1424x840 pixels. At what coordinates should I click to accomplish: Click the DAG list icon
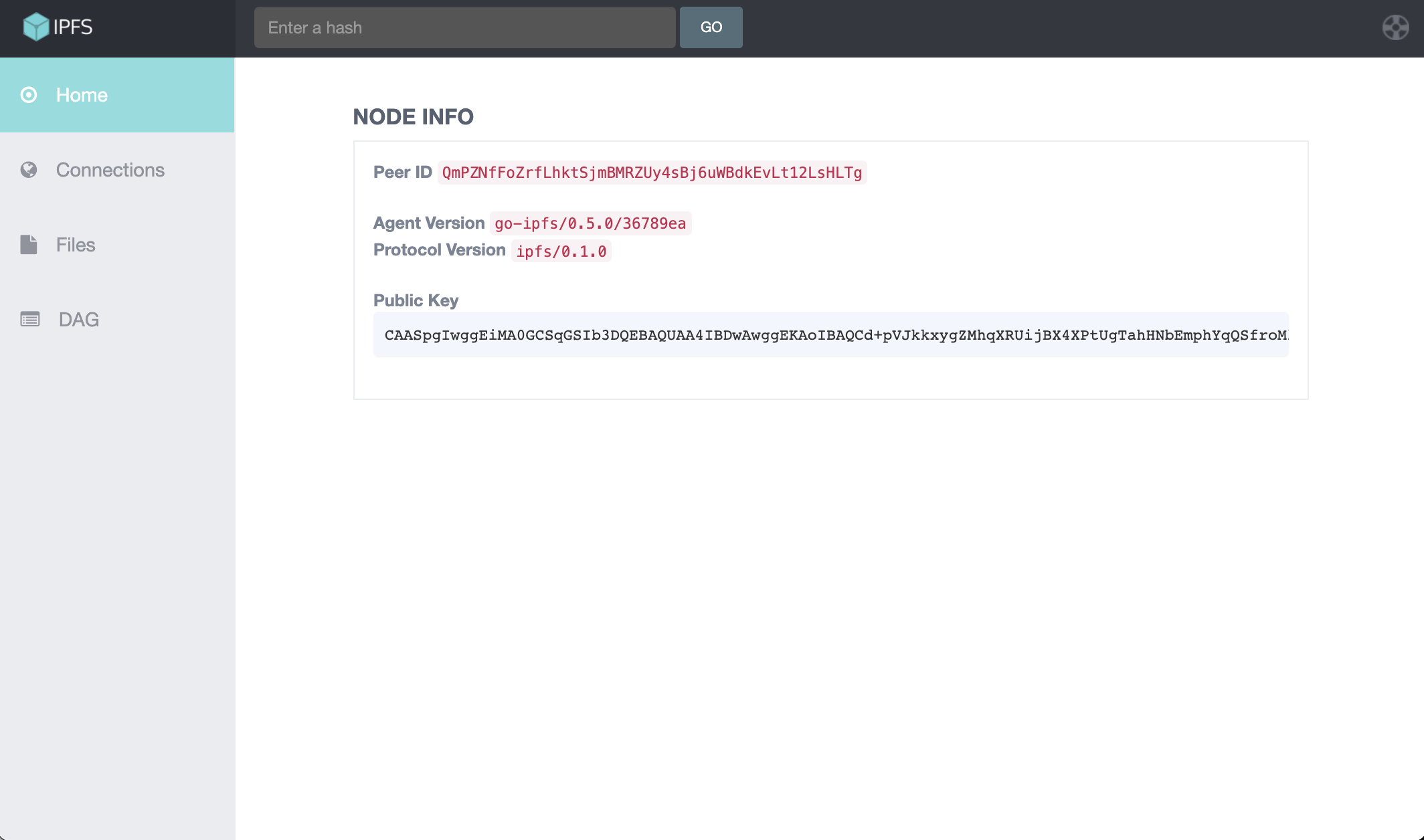pyautogui.click(x=30, y=320)
